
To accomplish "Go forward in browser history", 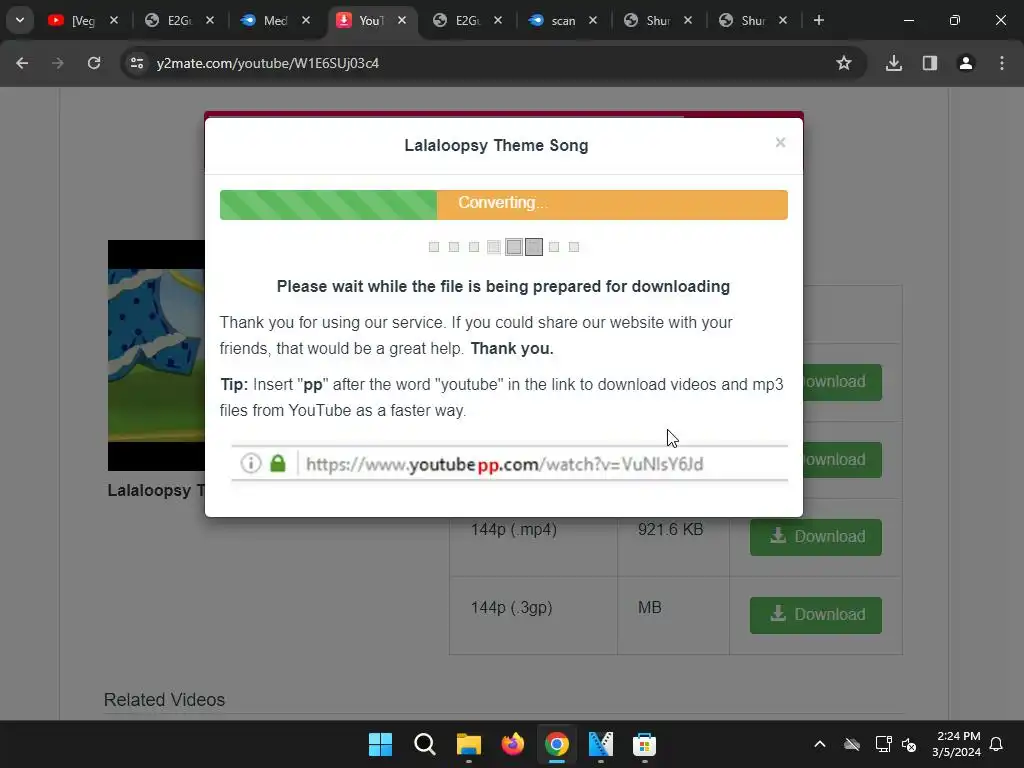I will (58, 63).
